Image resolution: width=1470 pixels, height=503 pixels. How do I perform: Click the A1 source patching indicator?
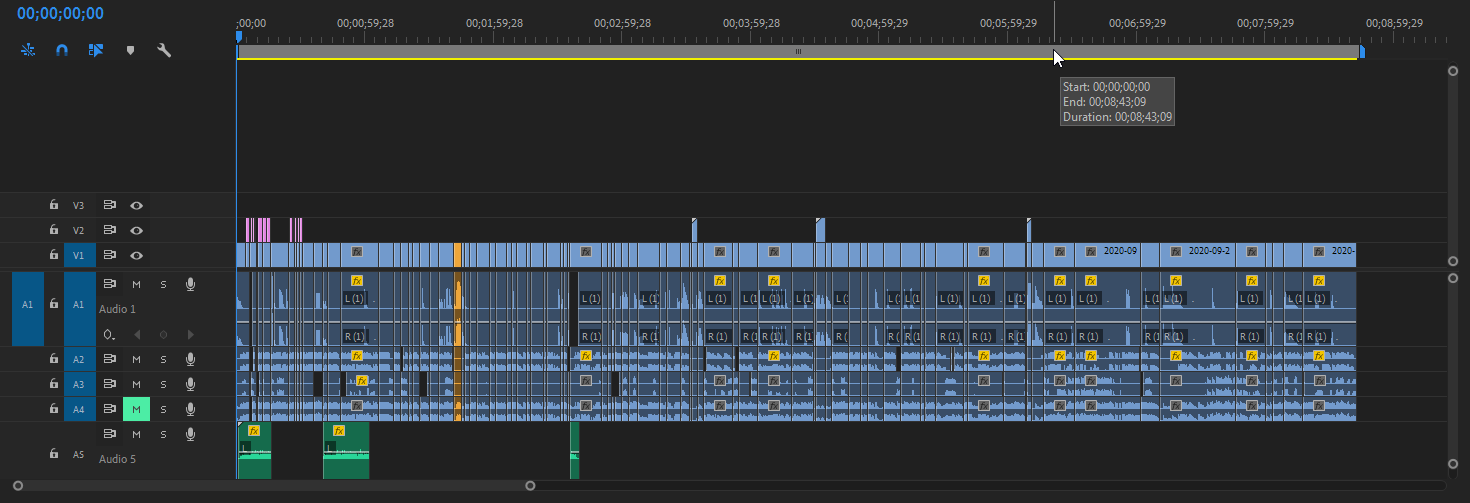click(x=28, y=304)
